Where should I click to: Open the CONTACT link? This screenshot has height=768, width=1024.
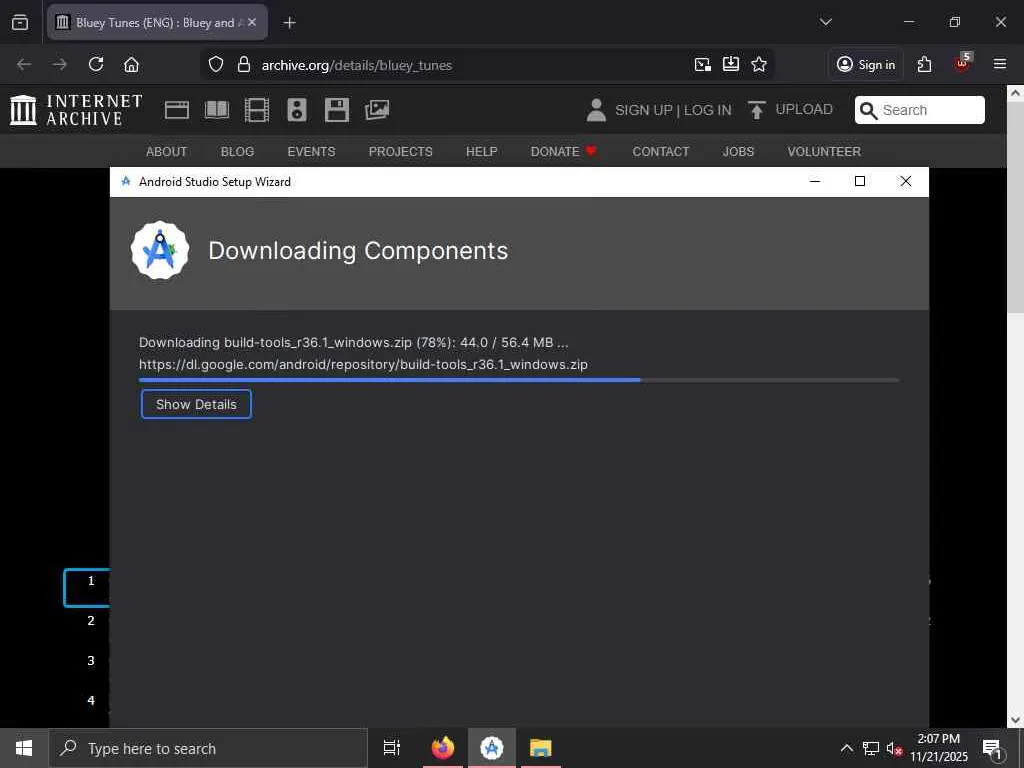coord(661,152)
